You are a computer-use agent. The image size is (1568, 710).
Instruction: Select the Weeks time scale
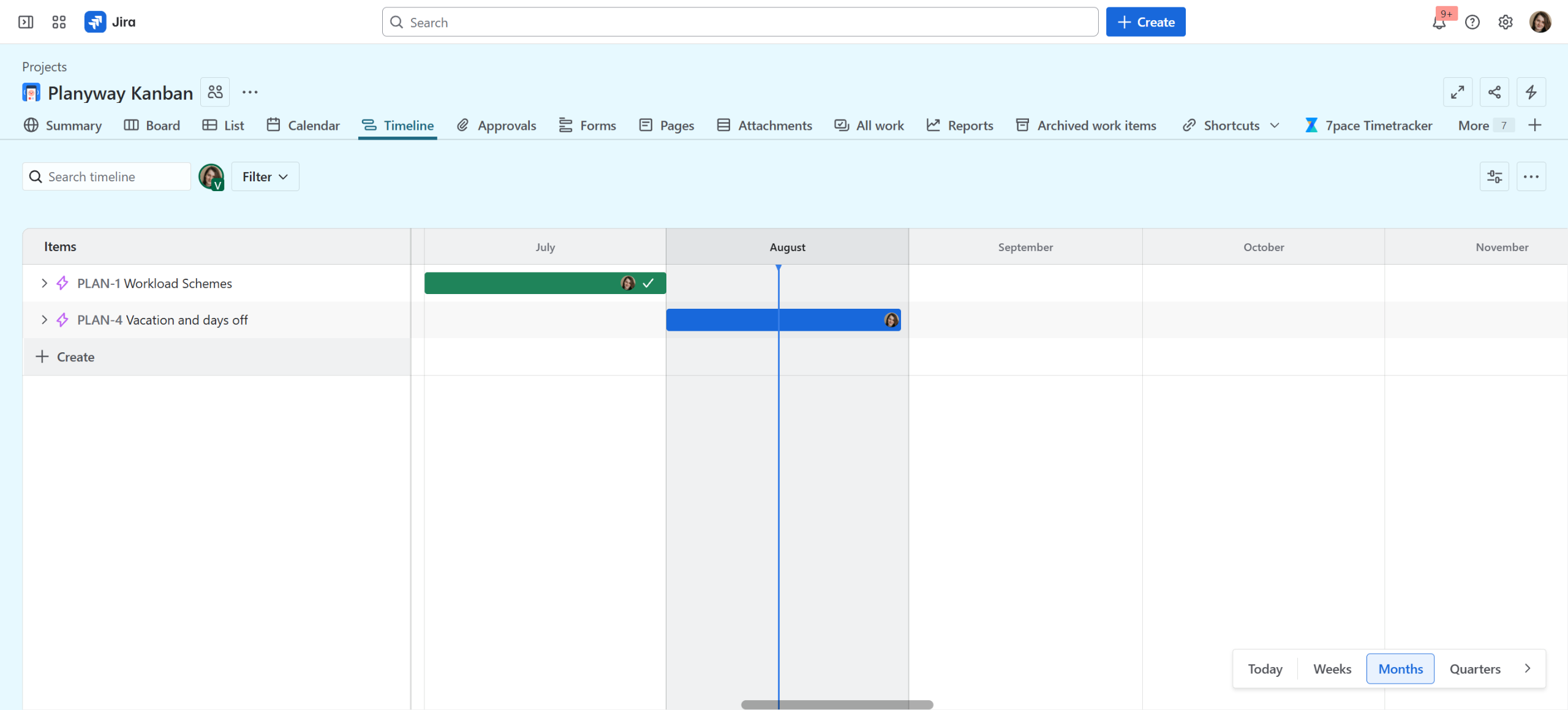click(x=1332, y=669)
